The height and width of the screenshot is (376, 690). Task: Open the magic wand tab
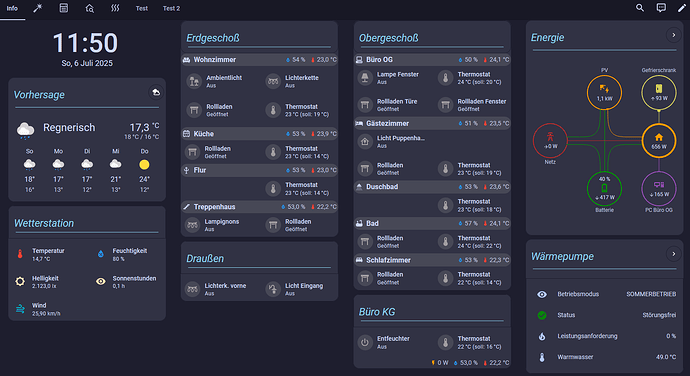38,8
